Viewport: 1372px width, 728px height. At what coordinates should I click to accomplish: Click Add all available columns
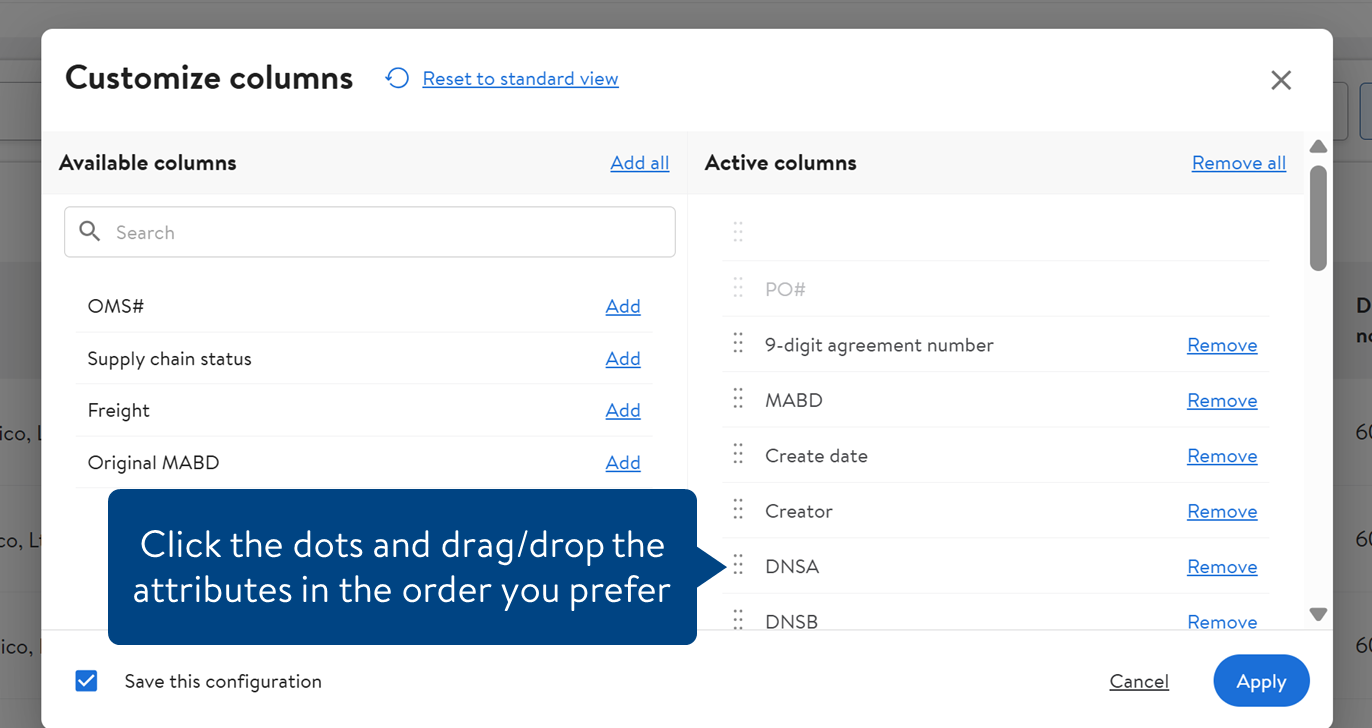click(x=640, y=163)
